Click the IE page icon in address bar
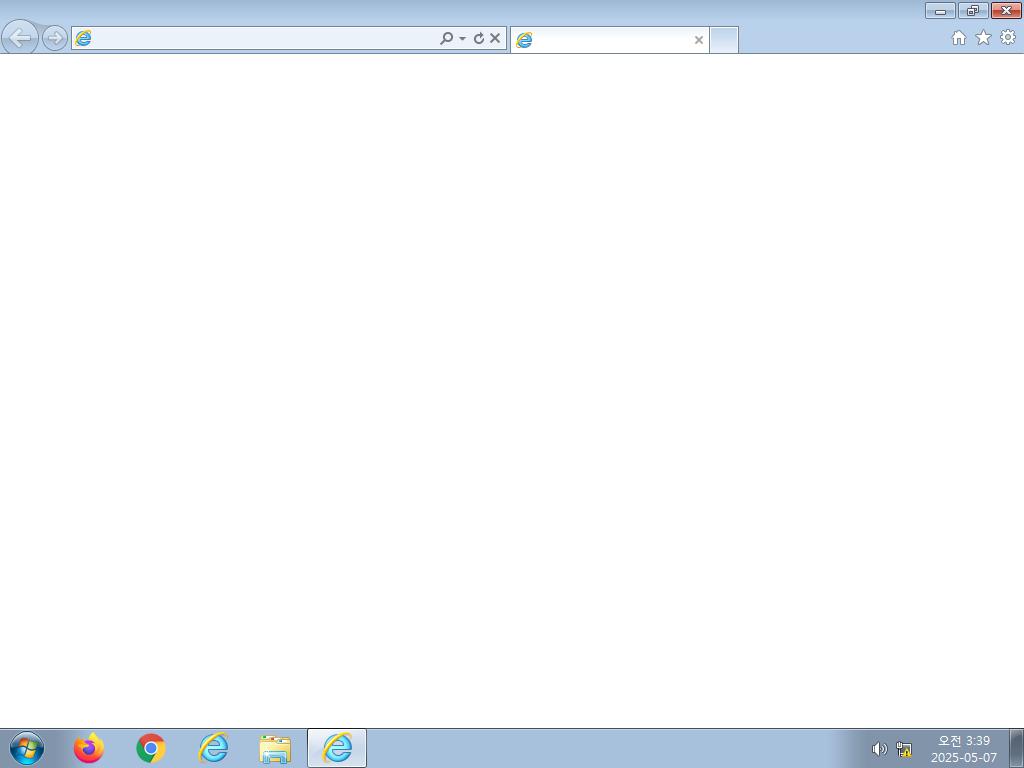The height and width of the screenshot is (768, 1024). click(x=83, y=38)
